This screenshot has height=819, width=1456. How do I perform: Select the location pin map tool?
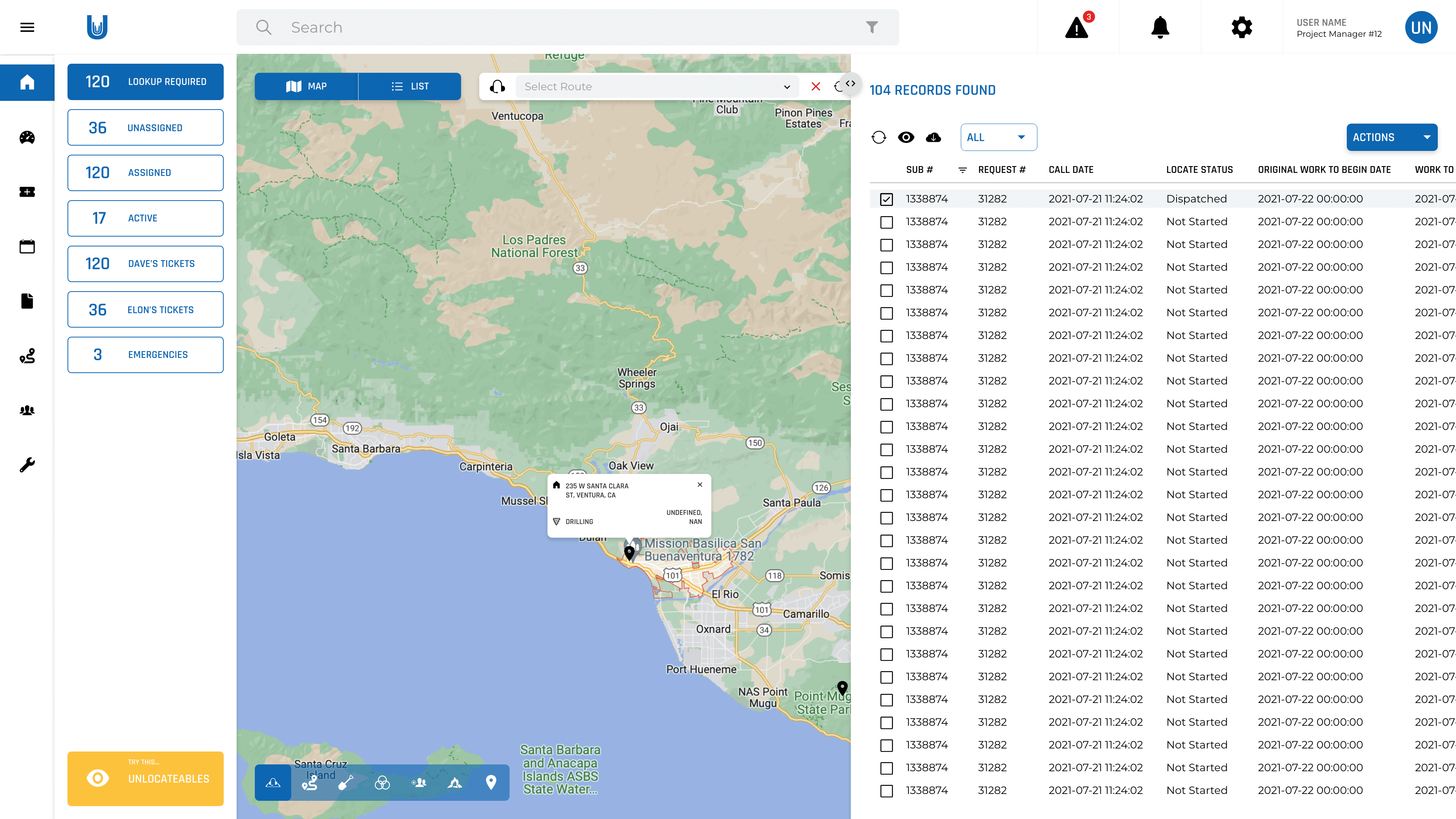click(491, 782)
